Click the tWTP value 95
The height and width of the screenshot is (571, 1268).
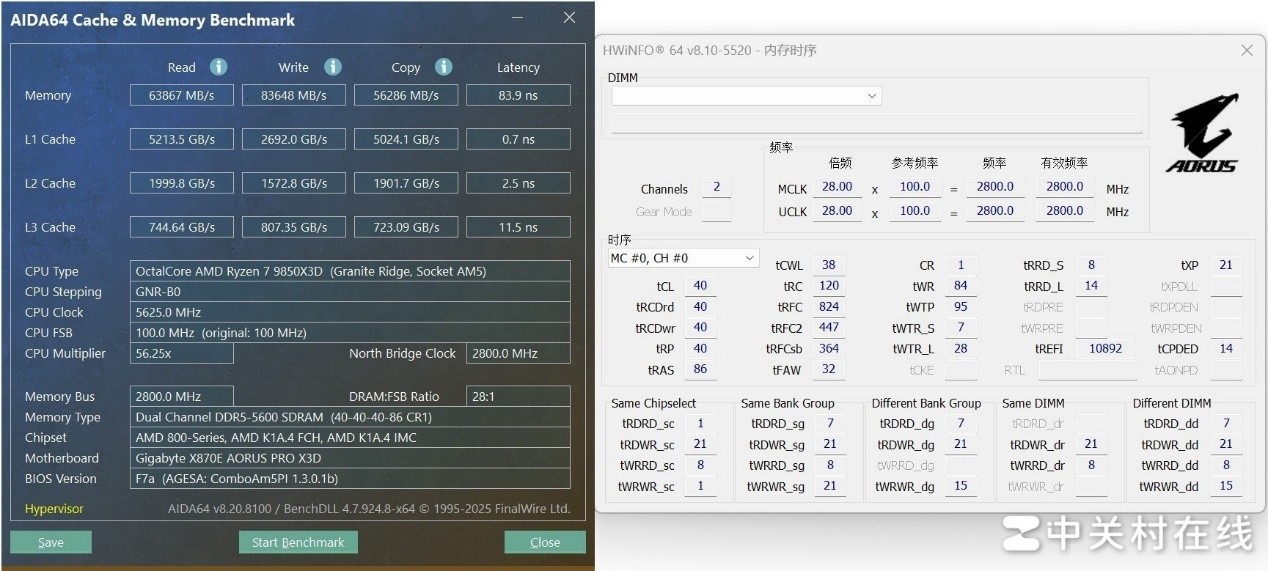pyautogui.click(x=961, y=307)
